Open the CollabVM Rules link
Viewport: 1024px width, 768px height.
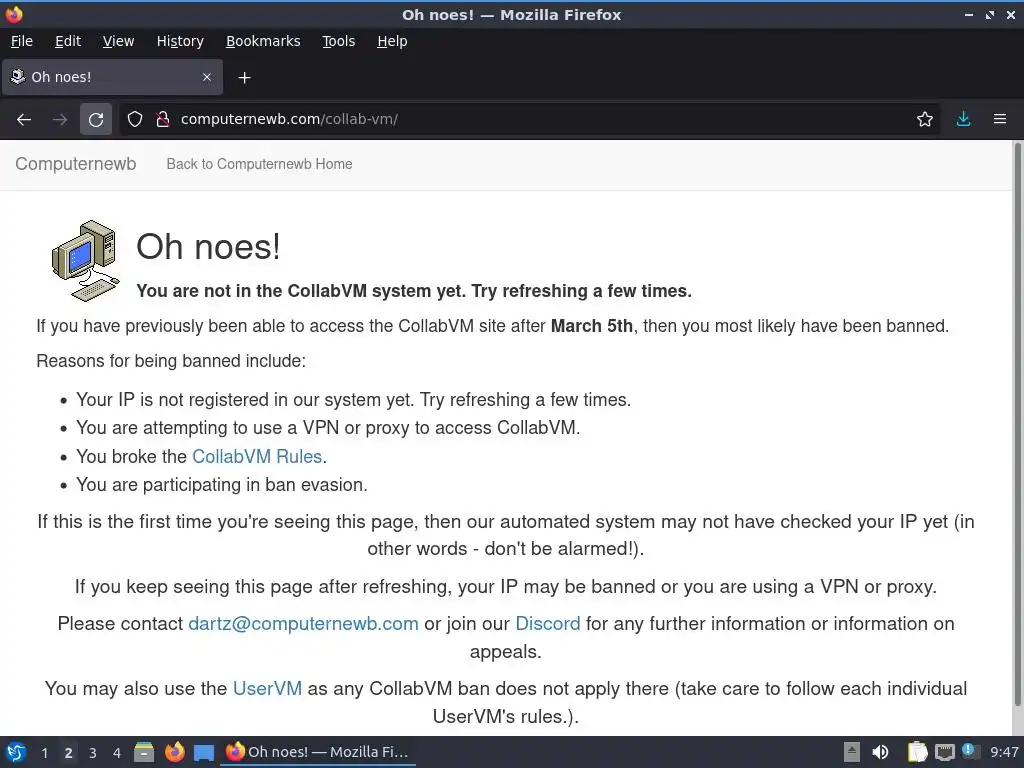[257, 456]
